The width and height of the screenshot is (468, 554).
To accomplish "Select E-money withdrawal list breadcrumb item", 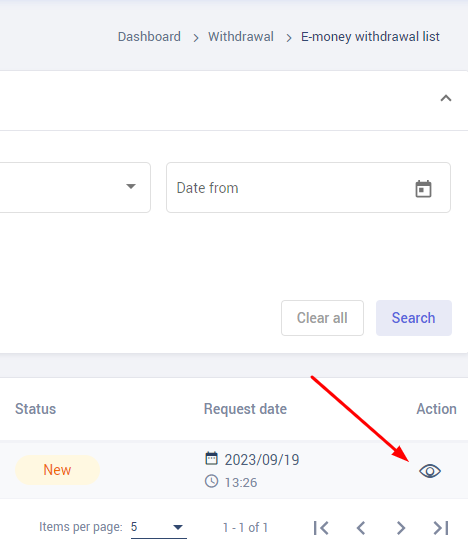I will [370, 37].
